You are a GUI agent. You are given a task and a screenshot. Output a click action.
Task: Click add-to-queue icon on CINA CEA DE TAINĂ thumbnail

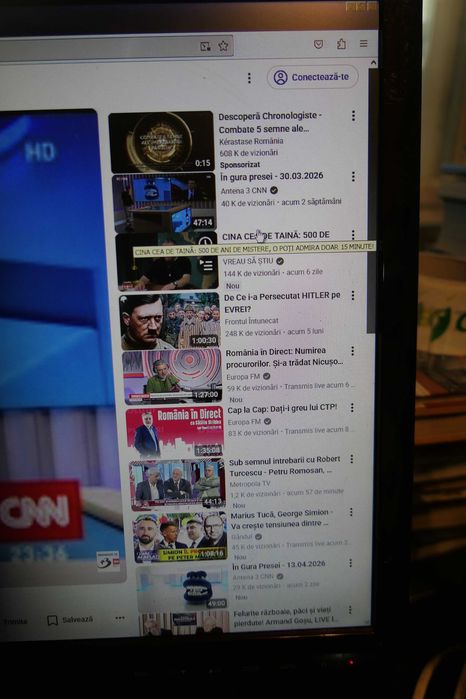206,266
